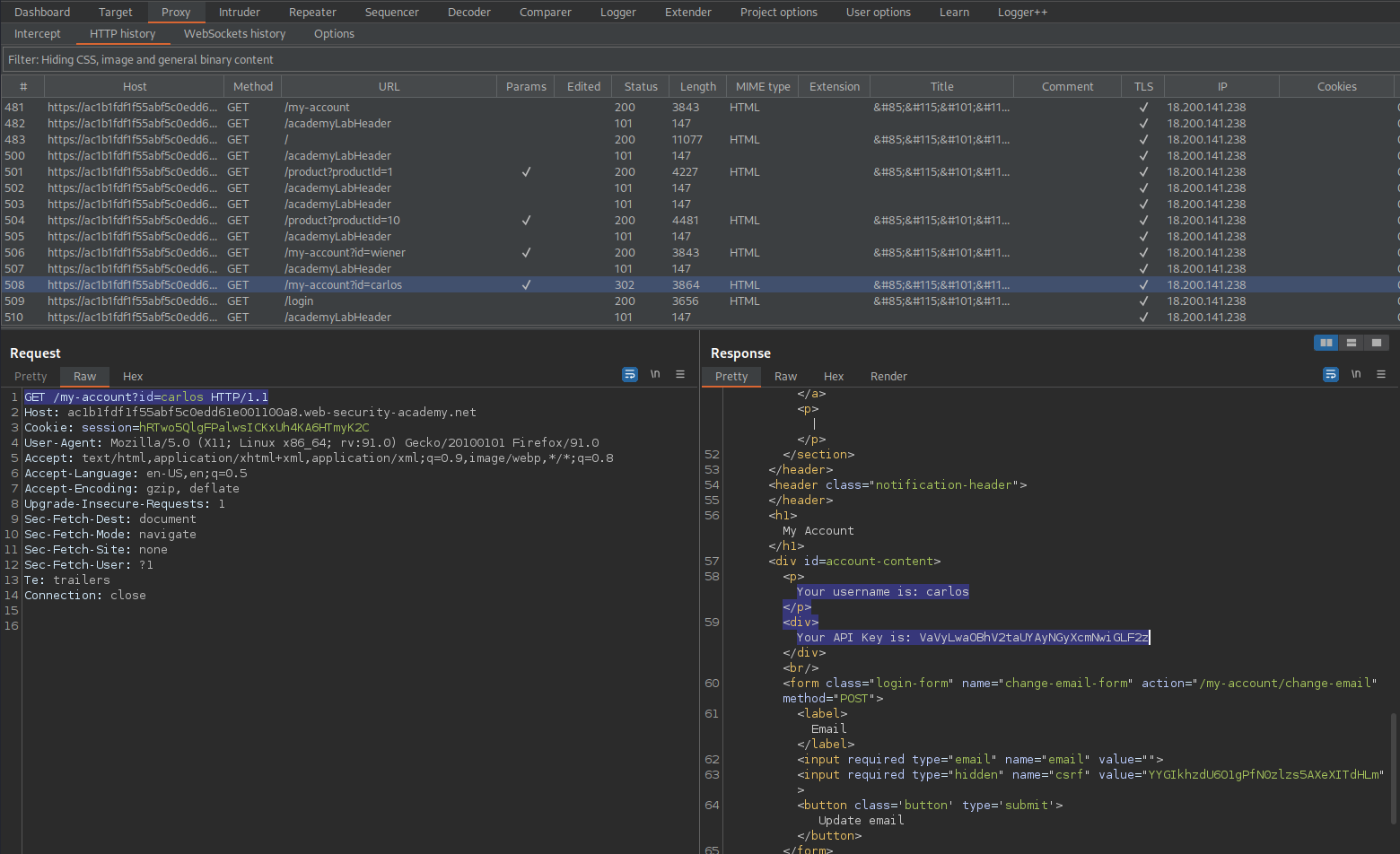
Task: Open the Logger tab
Action: 618,12
